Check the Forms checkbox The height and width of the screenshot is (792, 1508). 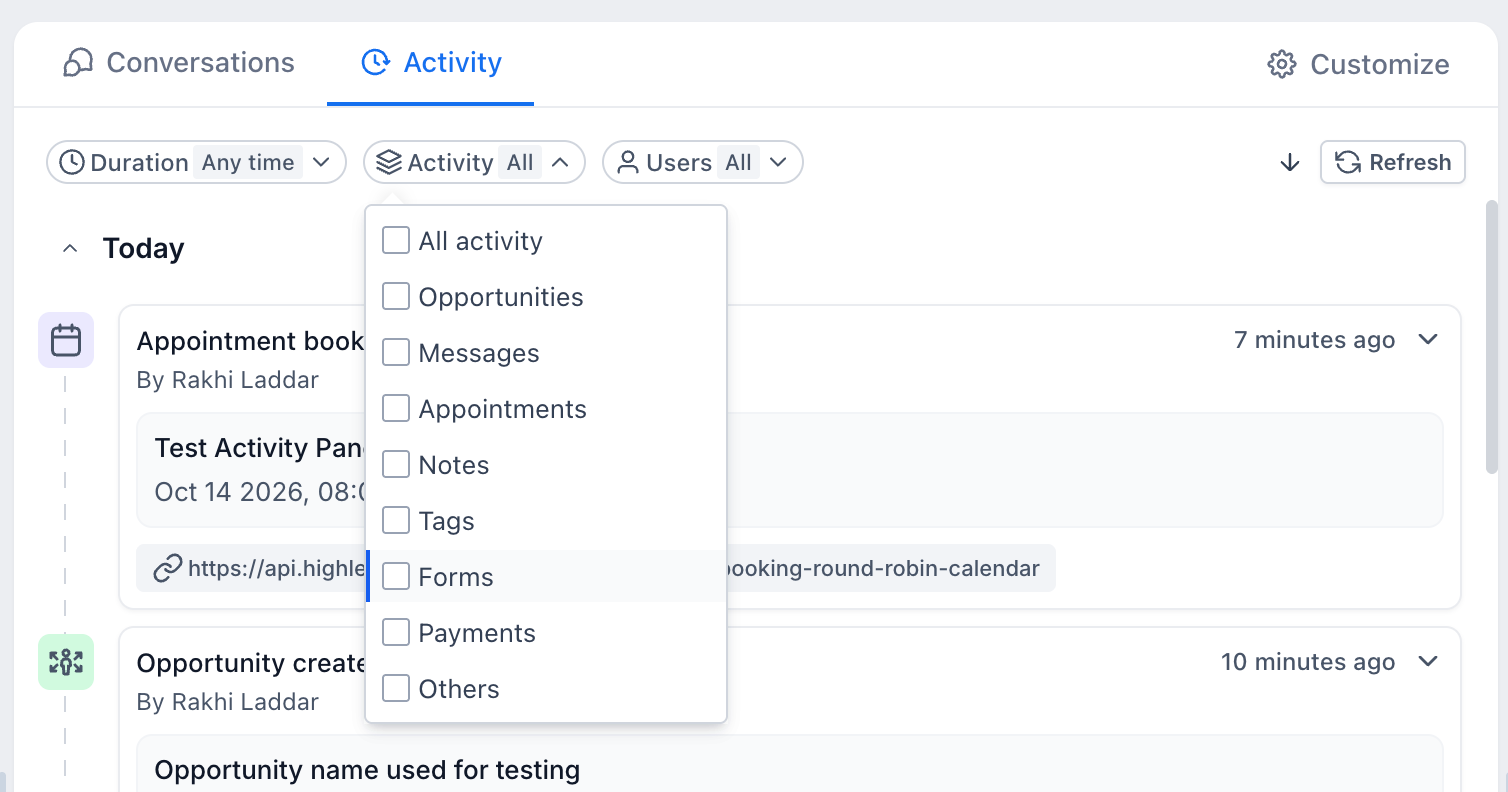click(x=396, y=576)
